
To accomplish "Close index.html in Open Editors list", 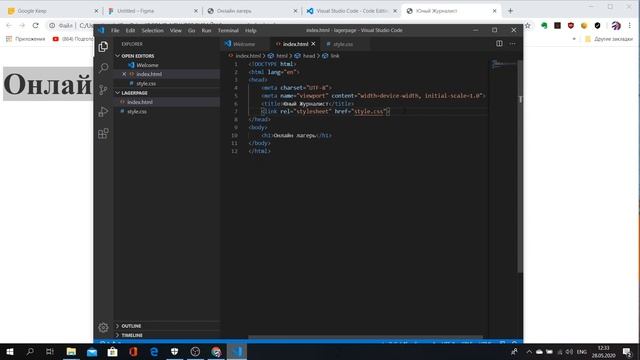I will (x=124, y=74).
